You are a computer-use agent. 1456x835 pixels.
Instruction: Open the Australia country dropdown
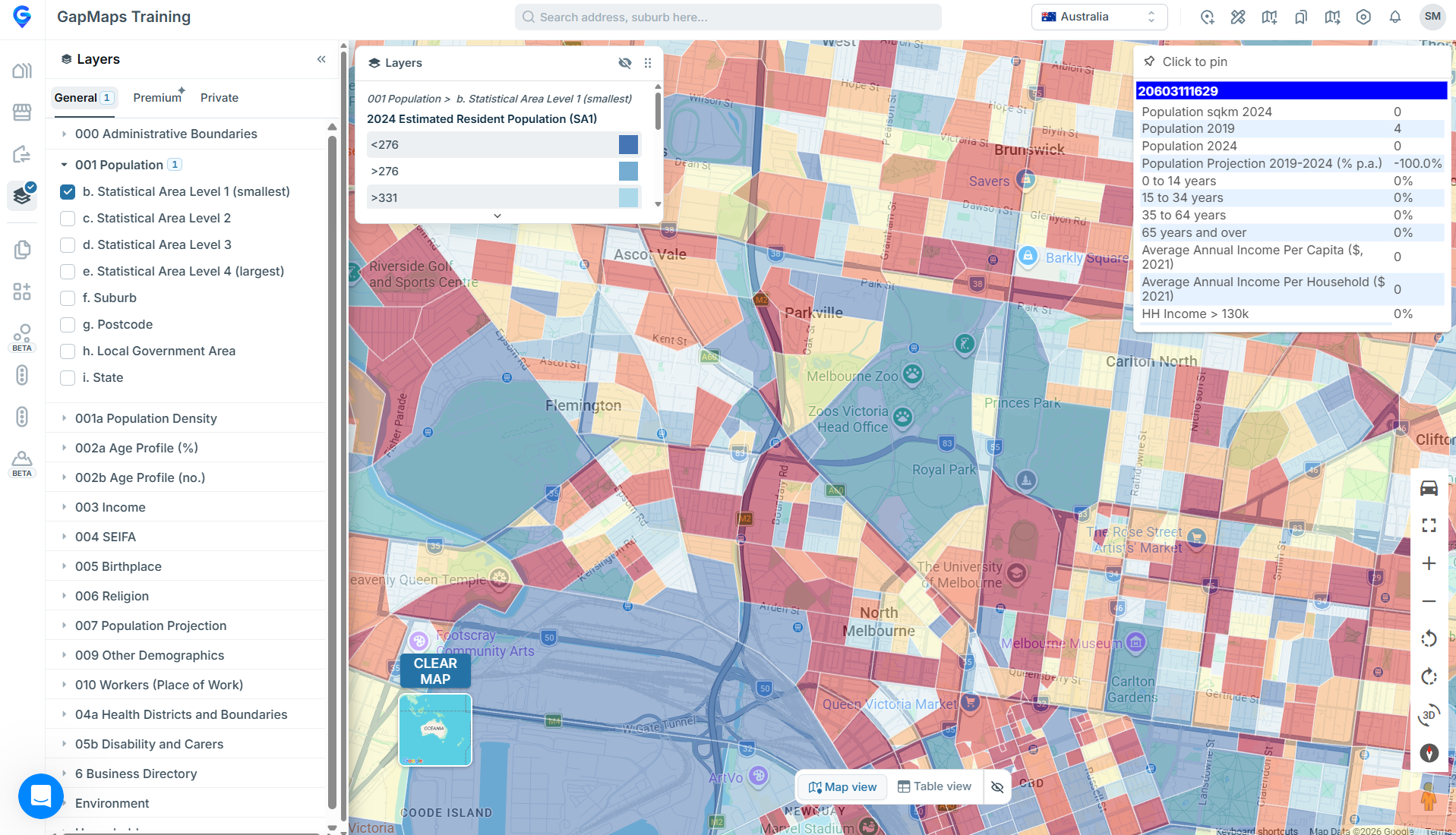1099,17
